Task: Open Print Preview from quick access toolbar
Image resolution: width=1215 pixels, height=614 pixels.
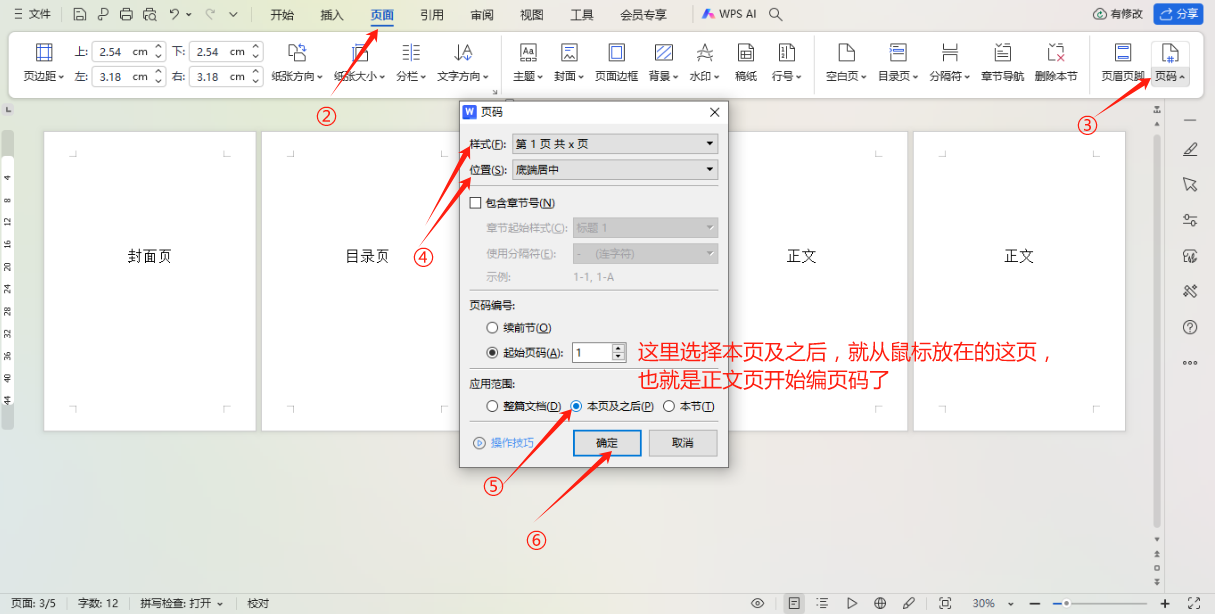Action: coord(149,15)
